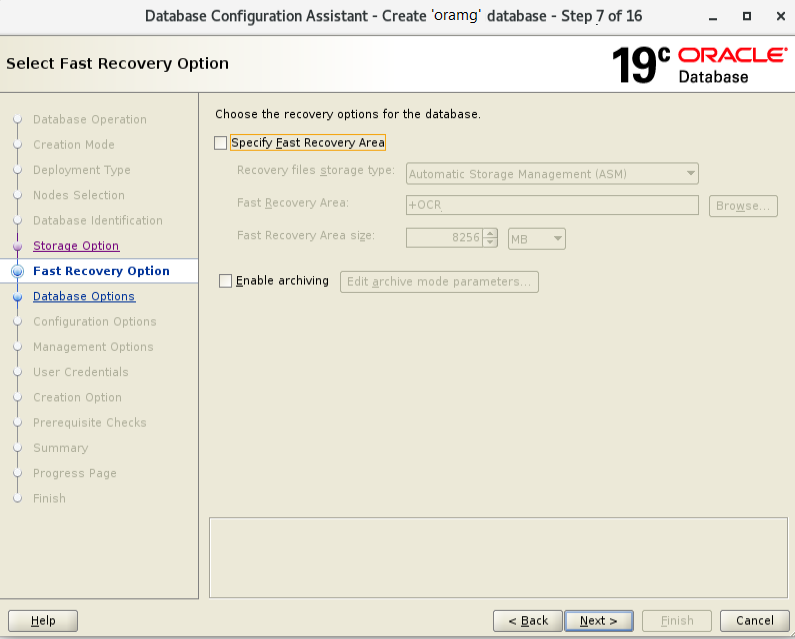Cancel the database creation wizard
Screen dimensions: 795x639
pyautogui.click(x=755, y=621)
